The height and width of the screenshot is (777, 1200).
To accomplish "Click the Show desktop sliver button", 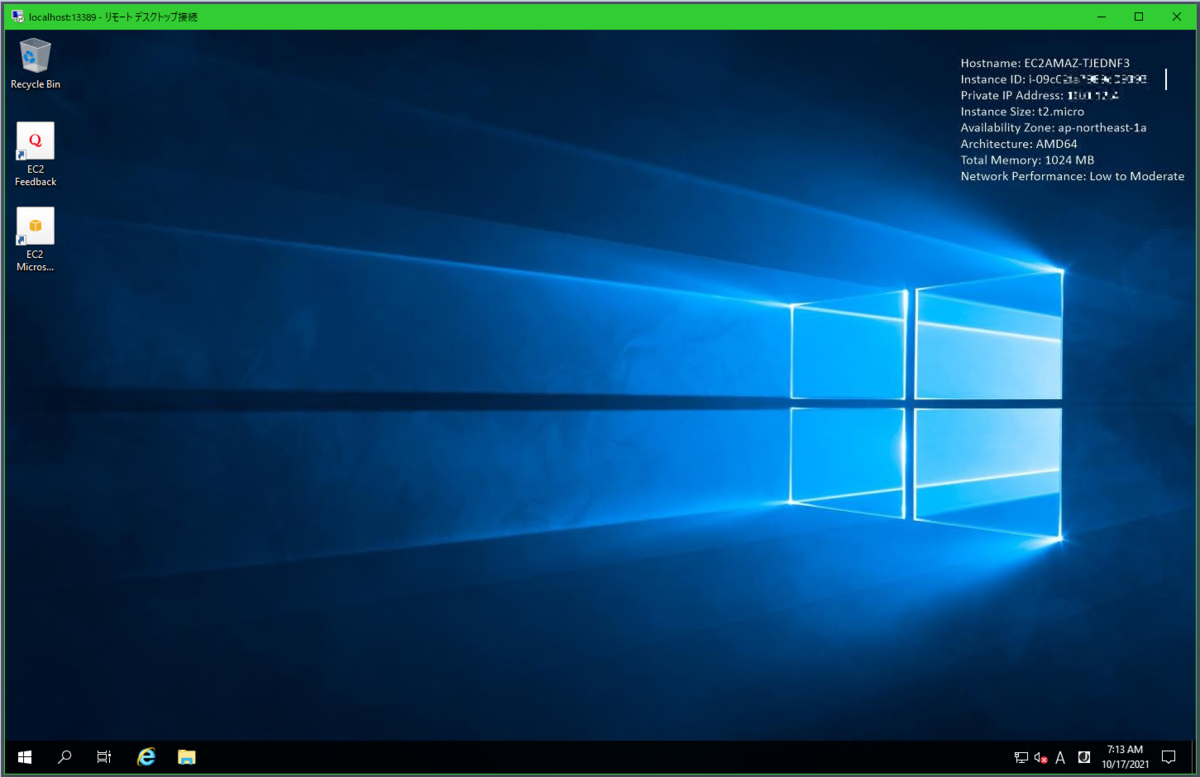I will [1193, 757].
